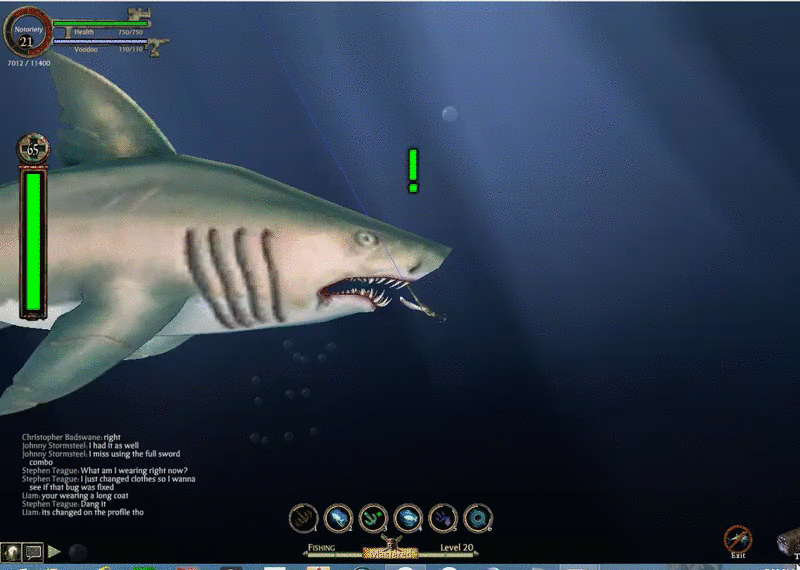This screenshot has width=800, height=570.
Task: Click the green Health bar
Action: coord(101,23)
